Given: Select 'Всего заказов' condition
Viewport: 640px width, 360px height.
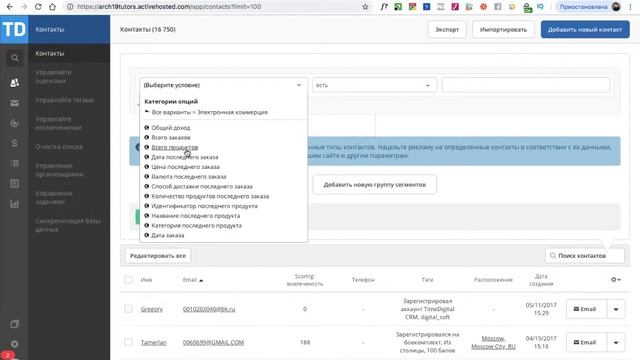Looking at the screenshot, I should 171,138.
